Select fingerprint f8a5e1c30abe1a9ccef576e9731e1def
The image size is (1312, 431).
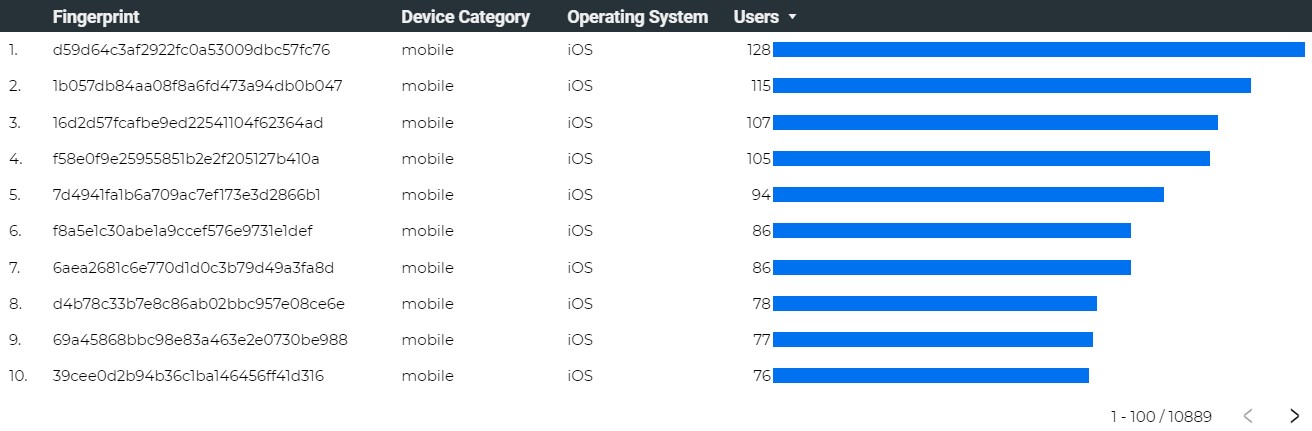182,231
